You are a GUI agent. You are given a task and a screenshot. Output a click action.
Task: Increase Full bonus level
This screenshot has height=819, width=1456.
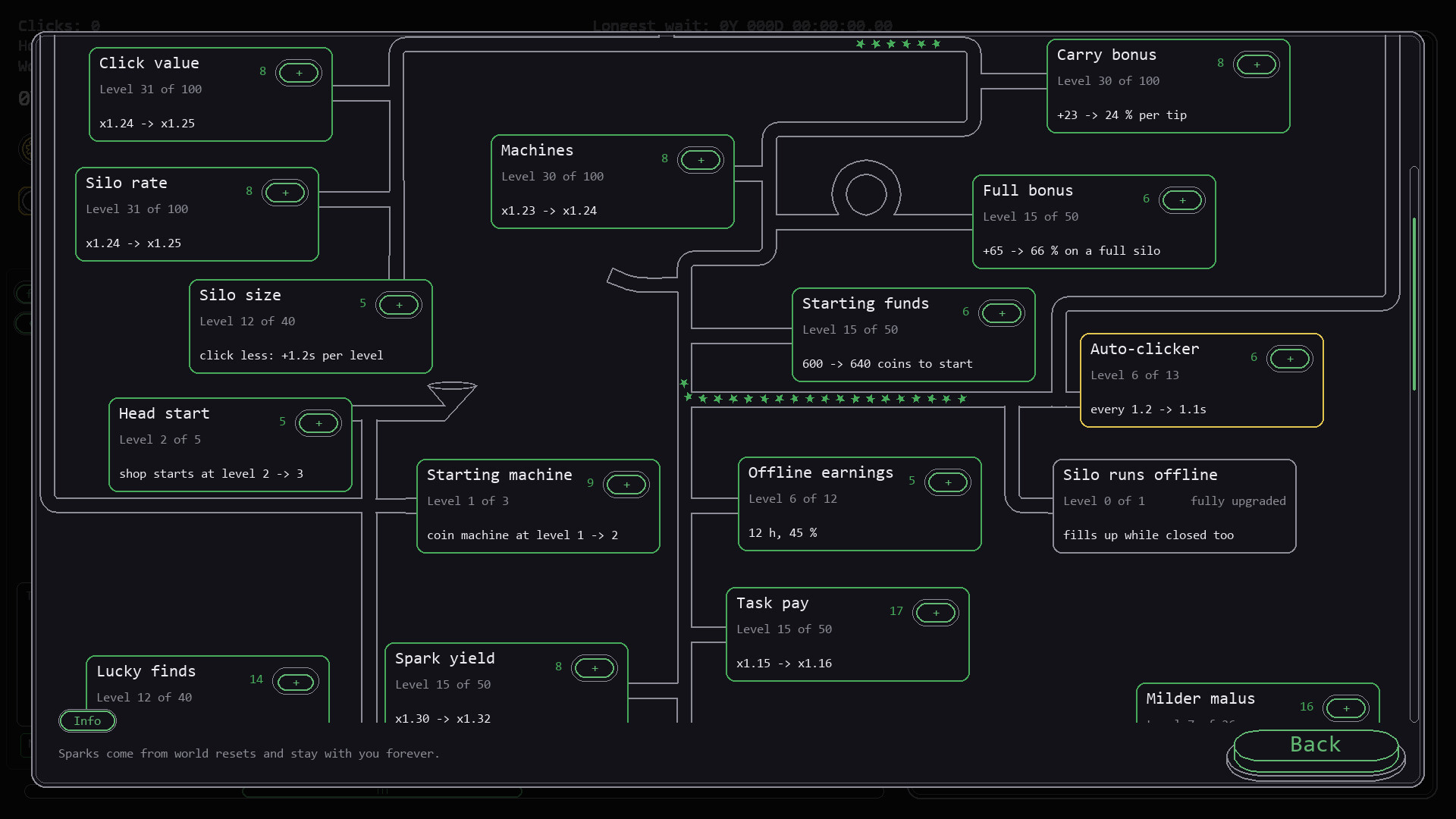(1182, 201)
